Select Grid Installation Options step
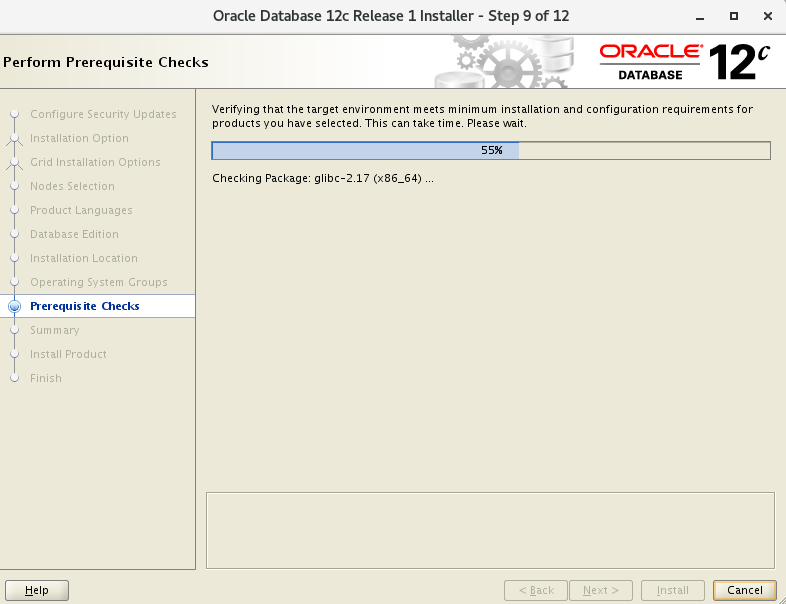Screen dimensions: 786x604 95,162
